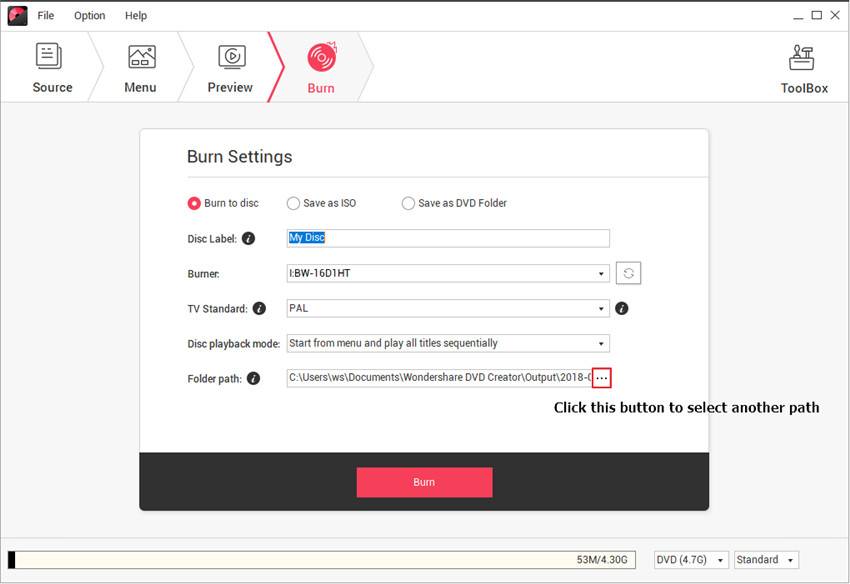Browse folder path with ellipsis button

(602, 378)
